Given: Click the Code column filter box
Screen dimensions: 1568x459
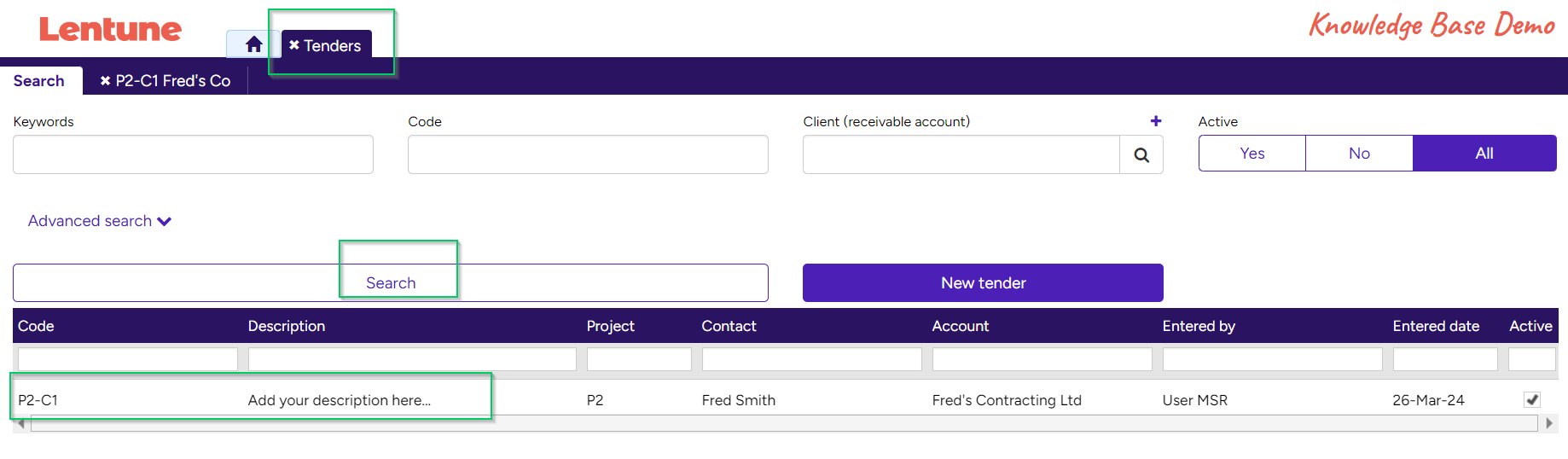Looking at the screenshot, I should tap(128, 359).
